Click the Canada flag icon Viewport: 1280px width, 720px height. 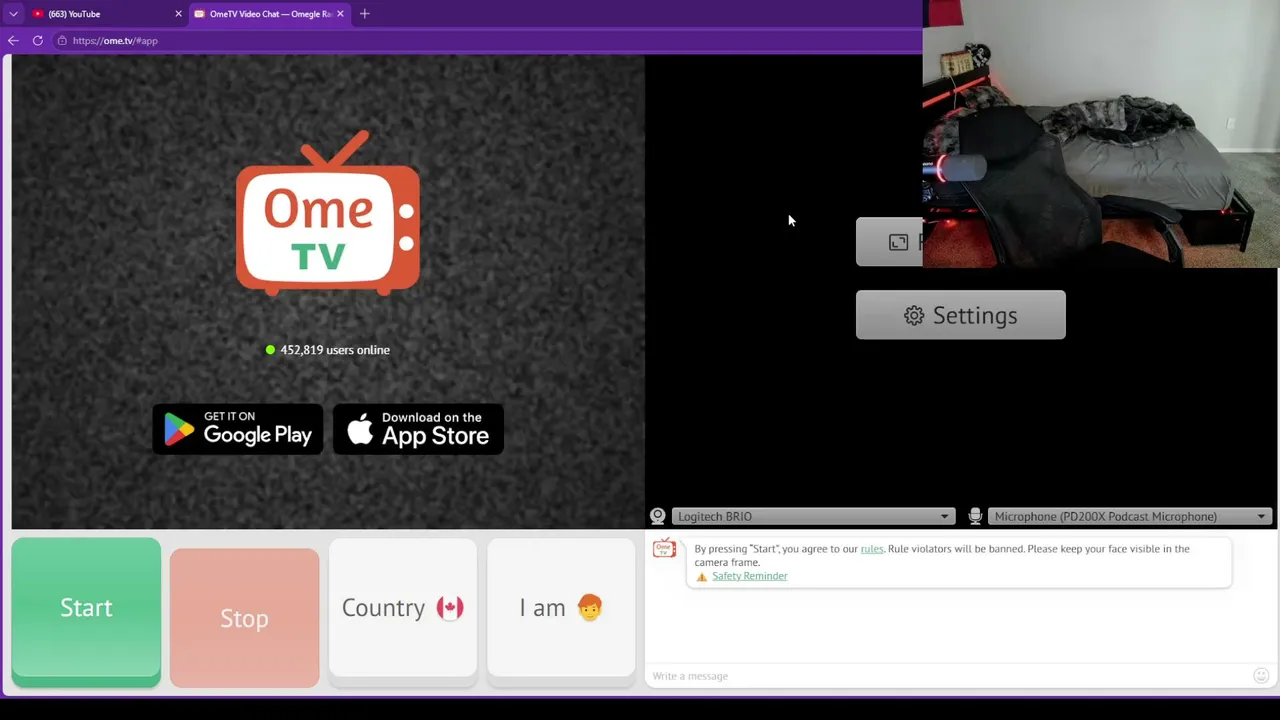coord(450,607)
